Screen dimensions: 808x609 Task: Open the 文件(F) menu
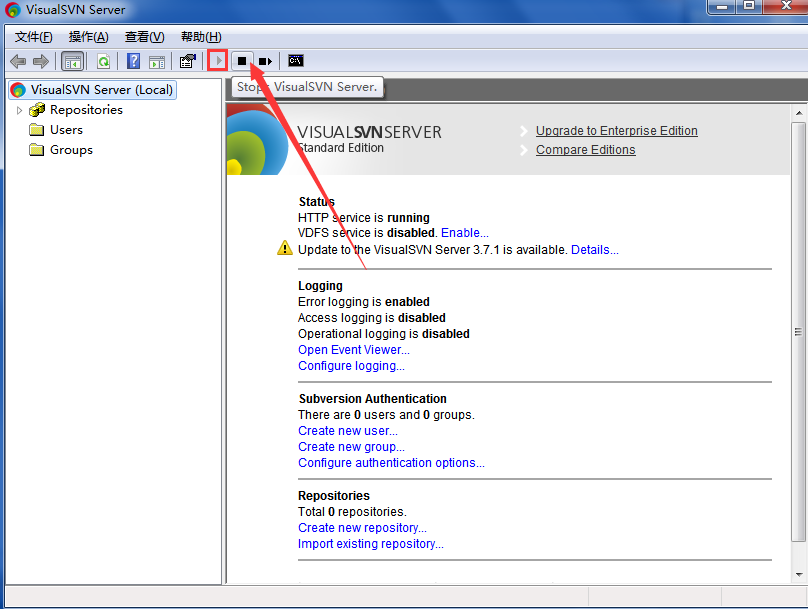(33, 37)
